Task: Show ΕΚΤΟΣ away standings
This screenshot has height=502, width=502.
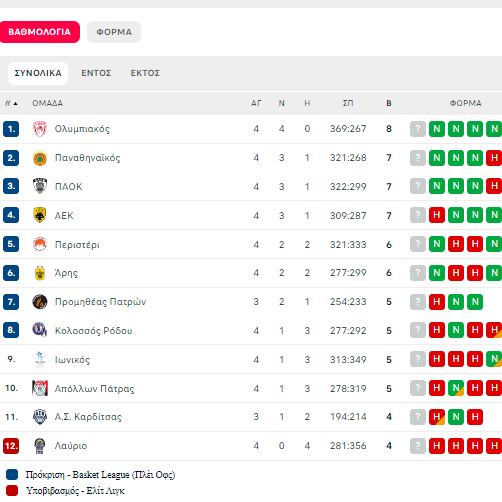Action: (x=145, y=73)
